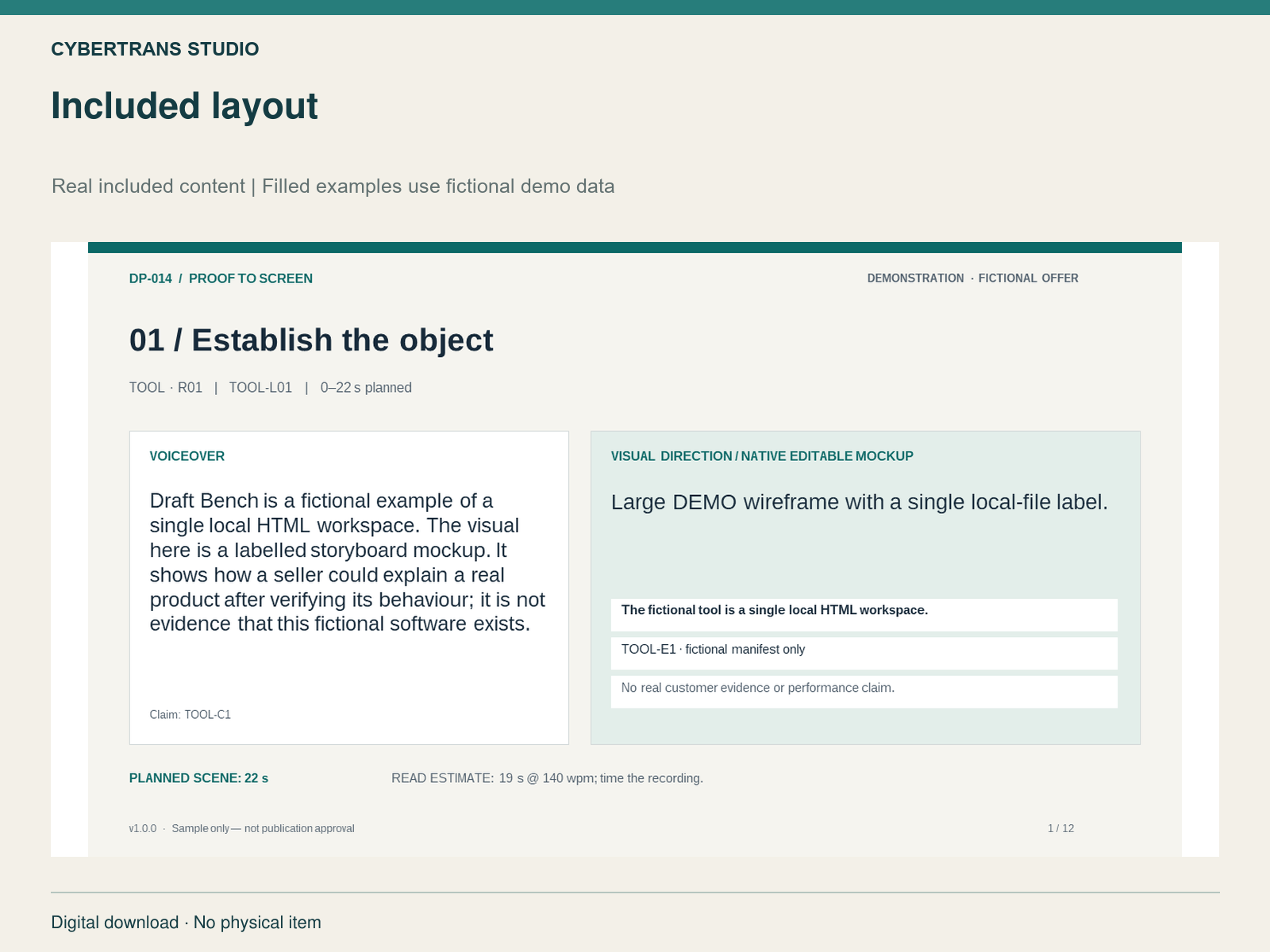
Task: Click the "1 / 12" page number
Action: point(1060,828)
